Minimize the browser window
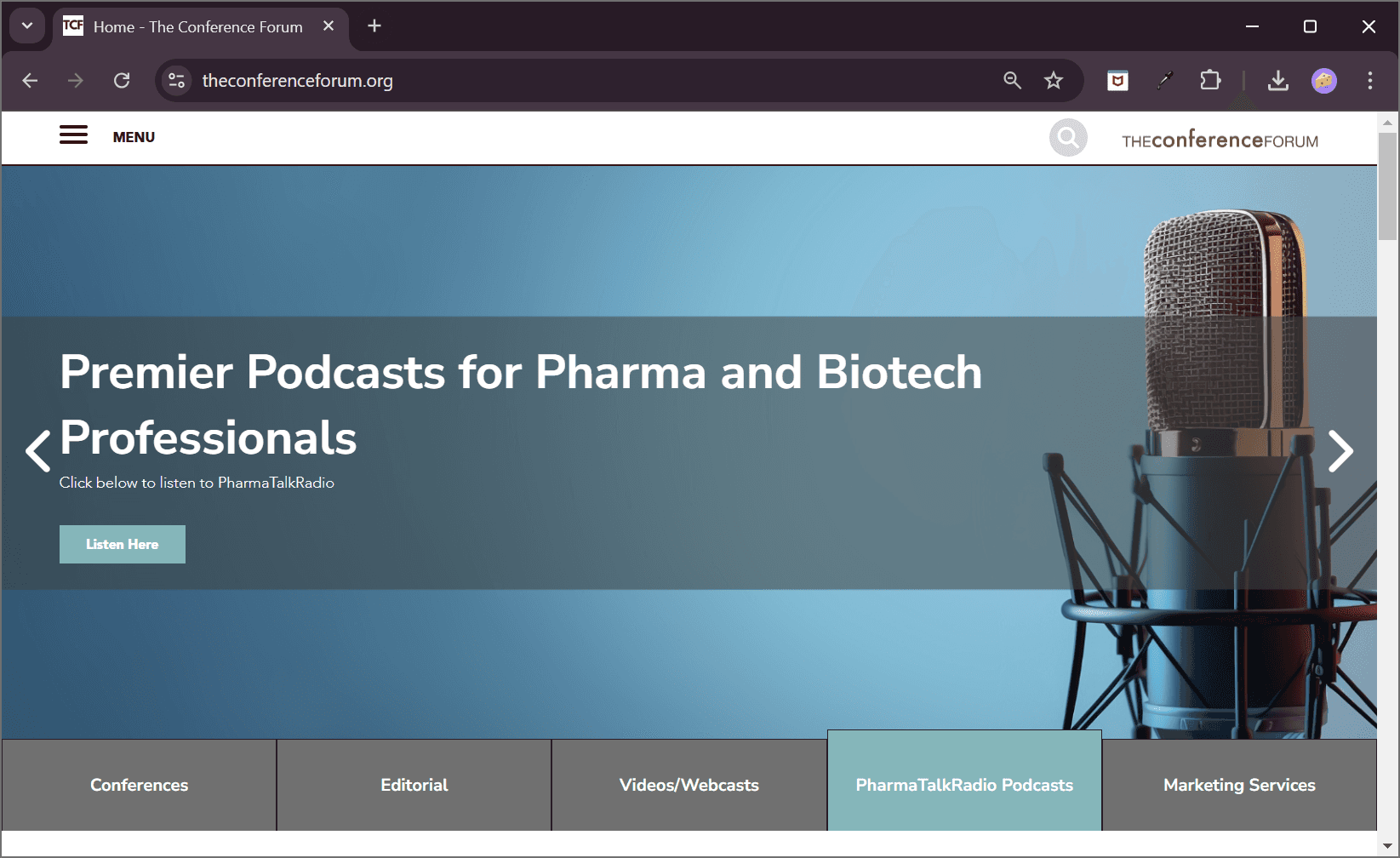Viewport: 1400px width, 858px height. coord(1252,26)
